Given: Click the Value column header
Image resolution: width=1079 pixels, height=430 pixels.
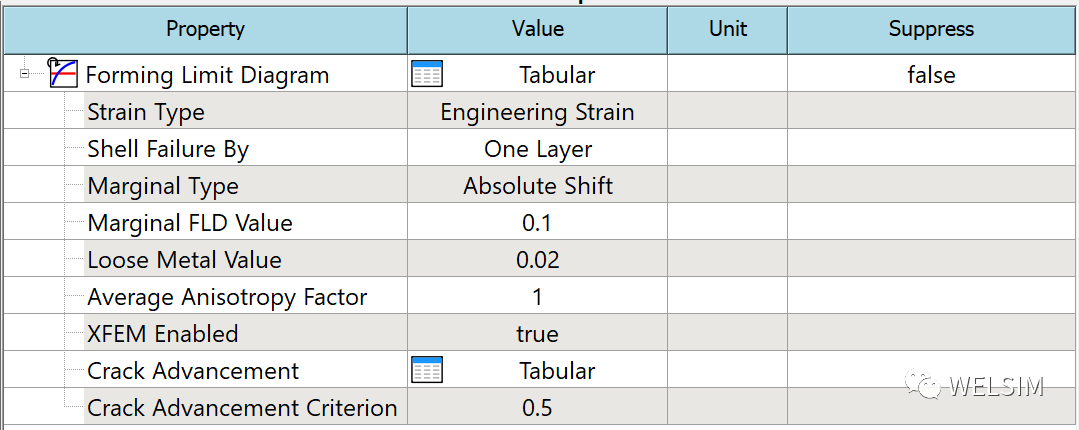Looking at the screenshot, I should pyautogui.click(x=537, y=28).
